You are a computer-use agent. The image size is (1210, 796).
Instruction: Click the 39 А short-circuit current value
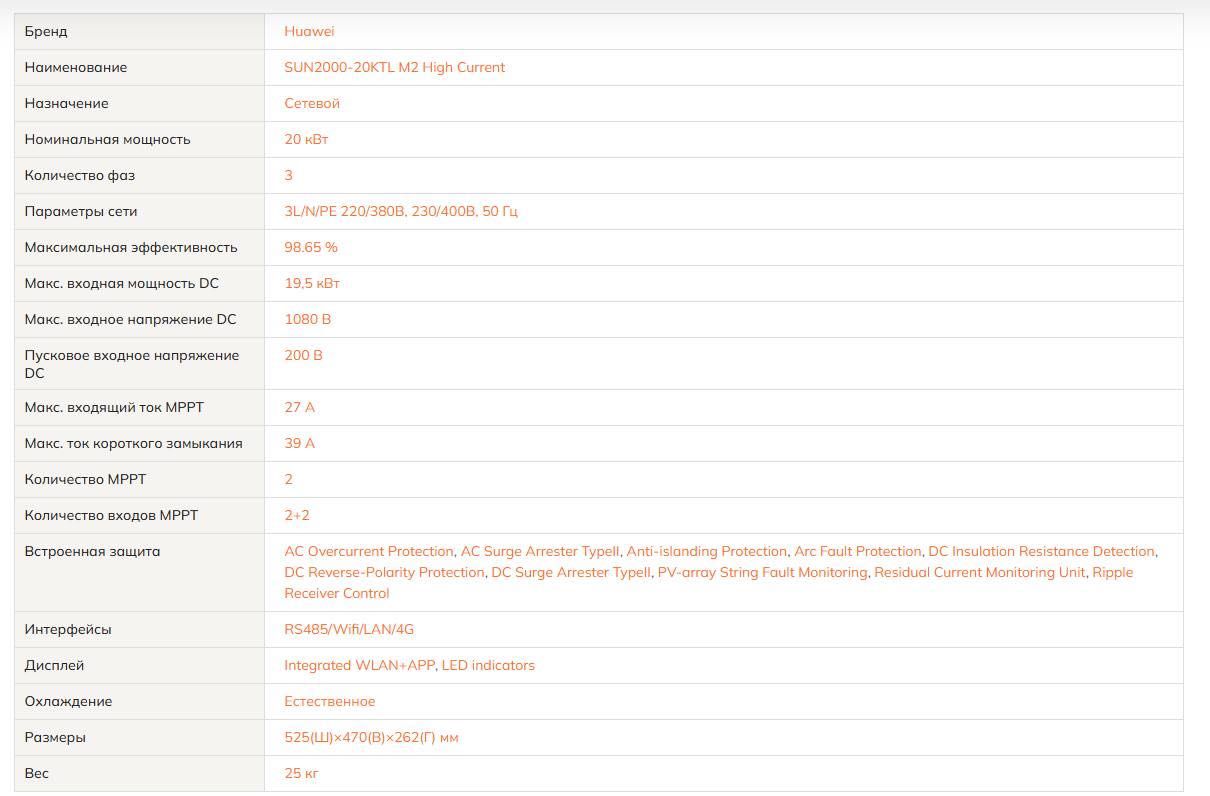299,443
